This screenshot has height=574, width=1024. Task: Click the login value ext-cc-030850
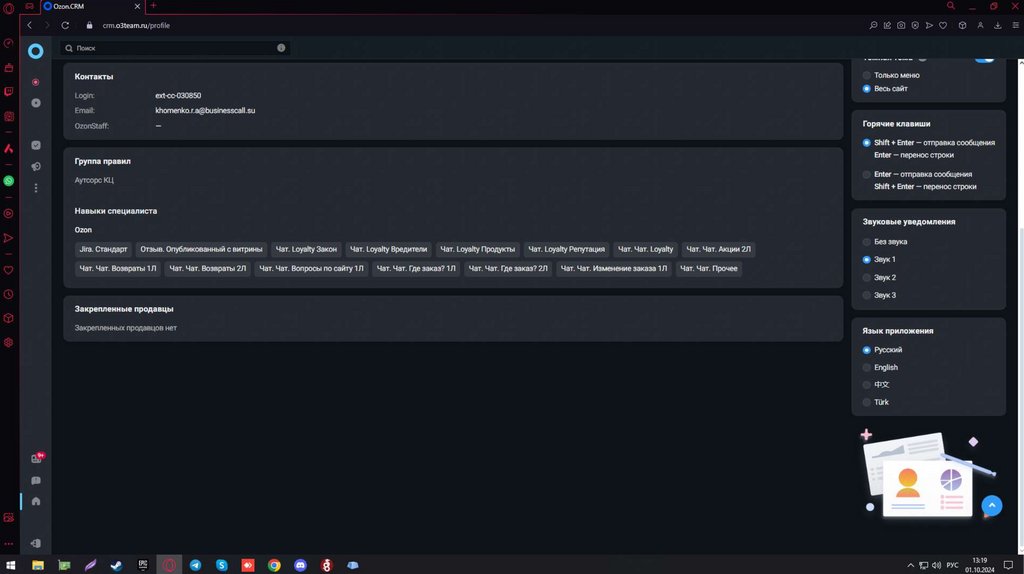click(x=178, y=95)
